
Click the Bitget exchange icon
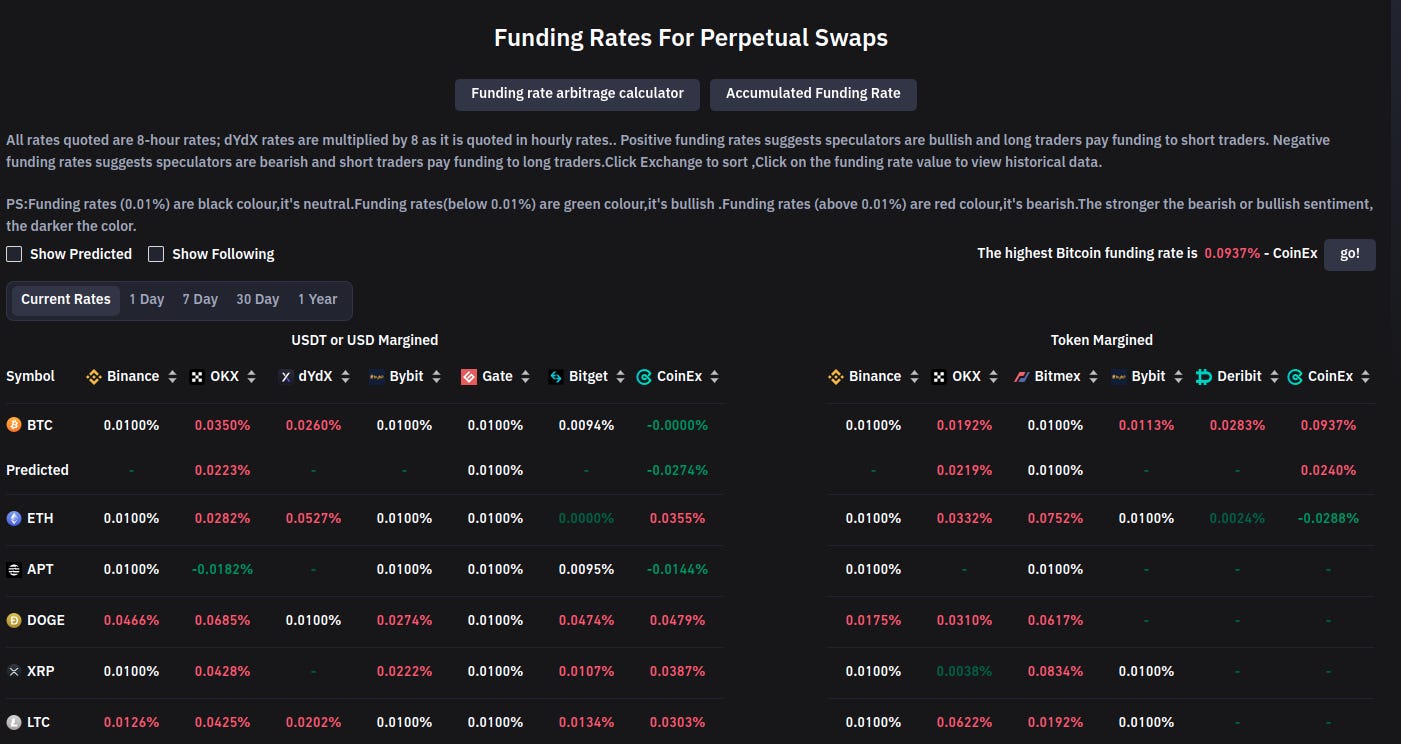(556, 376)
